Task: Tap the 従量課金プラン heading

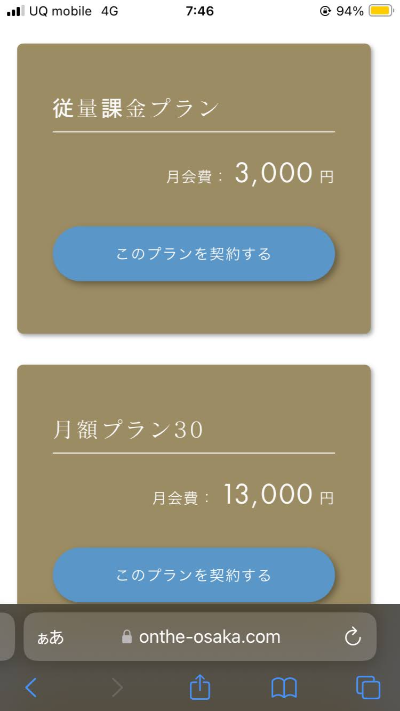Action: pos(136,109)
